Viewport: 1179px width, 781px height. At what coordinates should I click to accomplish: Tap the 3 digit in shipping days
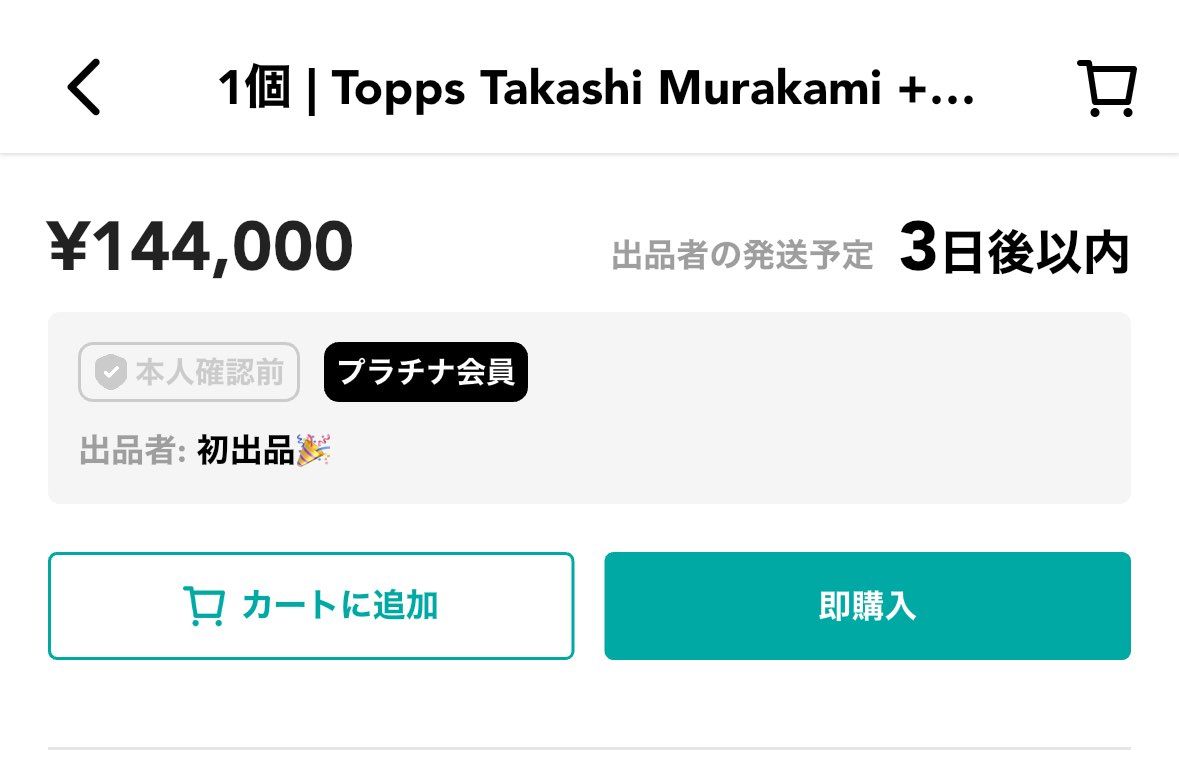[x=918, y=247]
